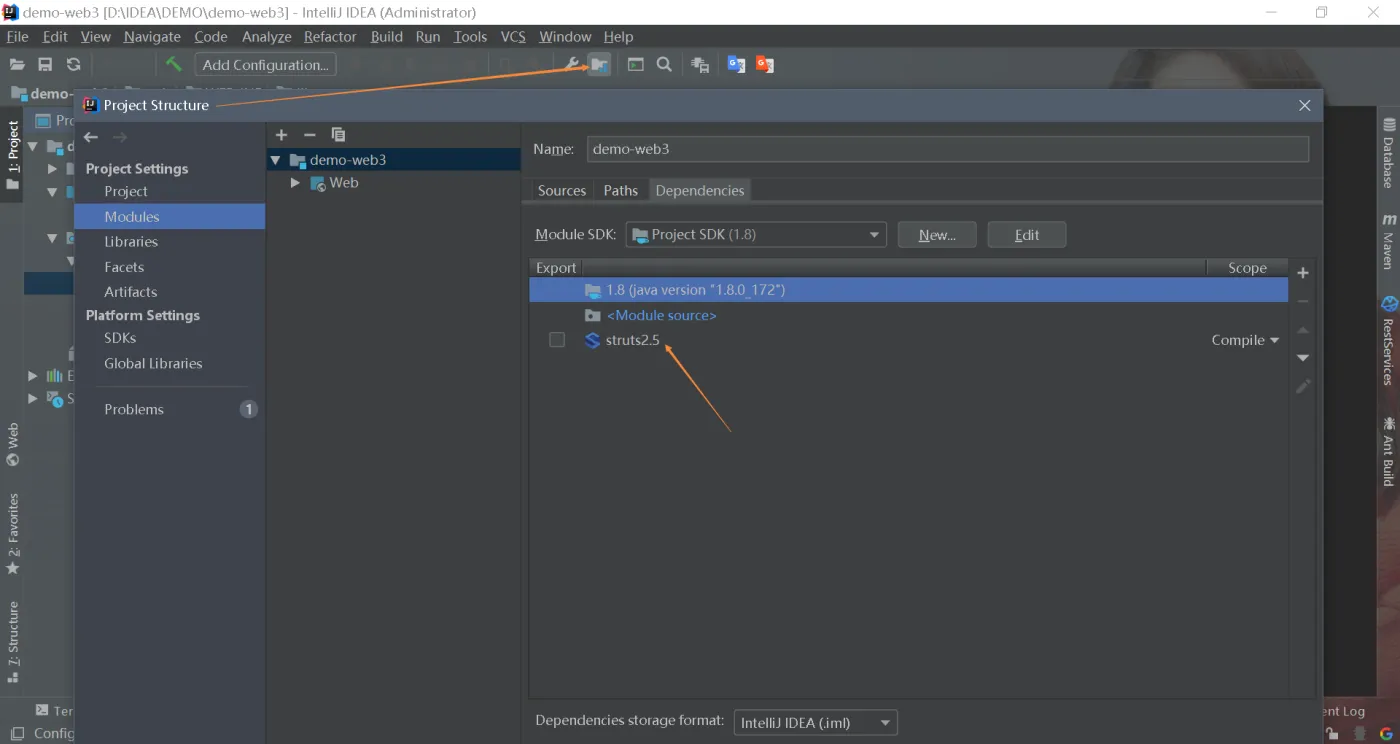Click the Save All disk icon

(45, 64)
